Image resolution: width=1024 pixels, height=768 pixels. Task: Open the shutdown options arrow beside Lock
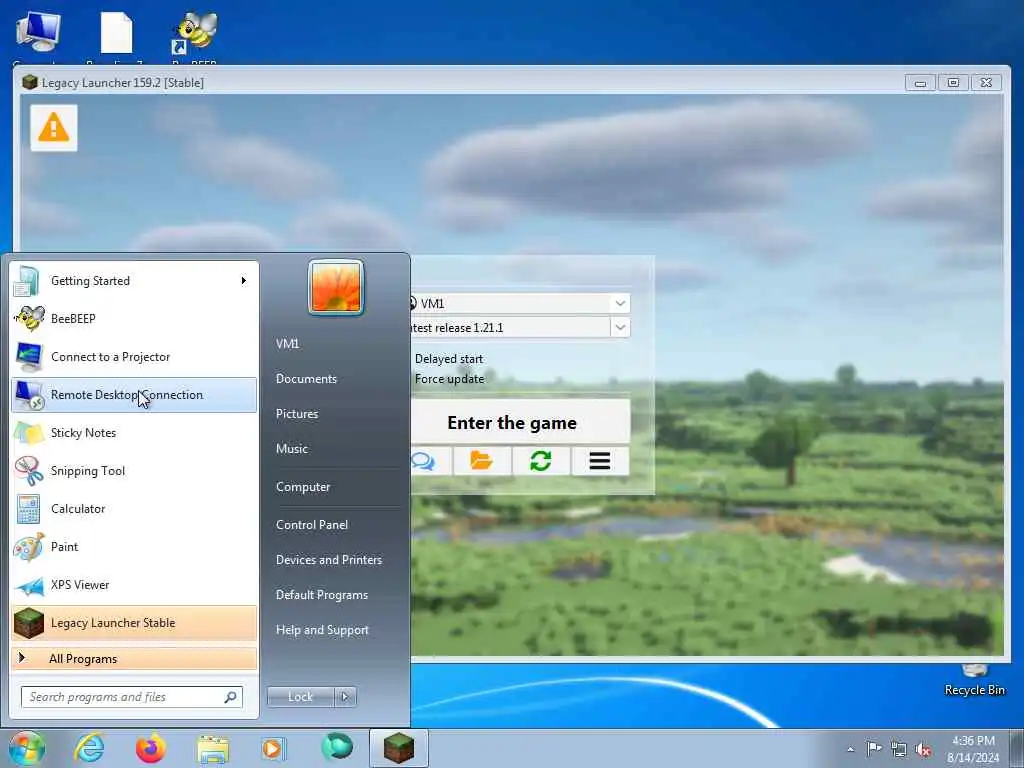tap(345, 697)
